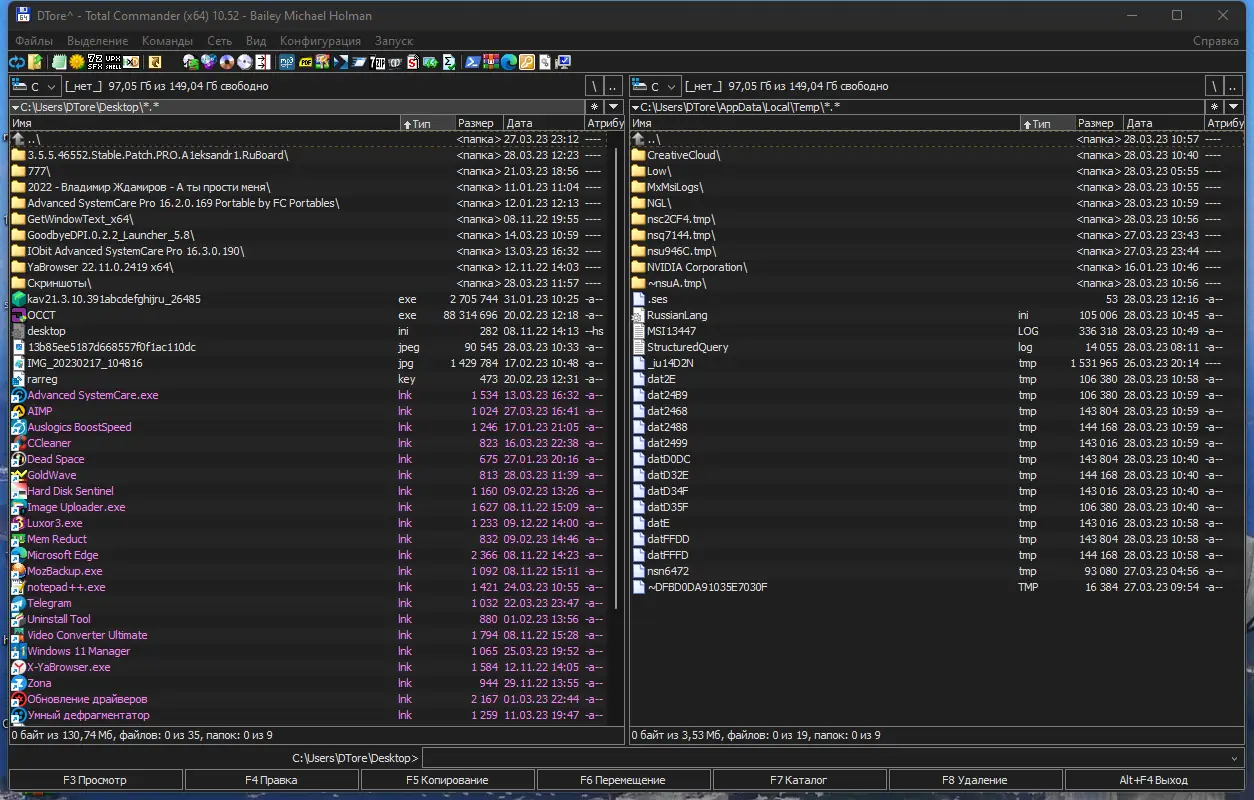Open the PDF tool icon in toolbar
1254x800 pixels.
[x=305, y=62]
